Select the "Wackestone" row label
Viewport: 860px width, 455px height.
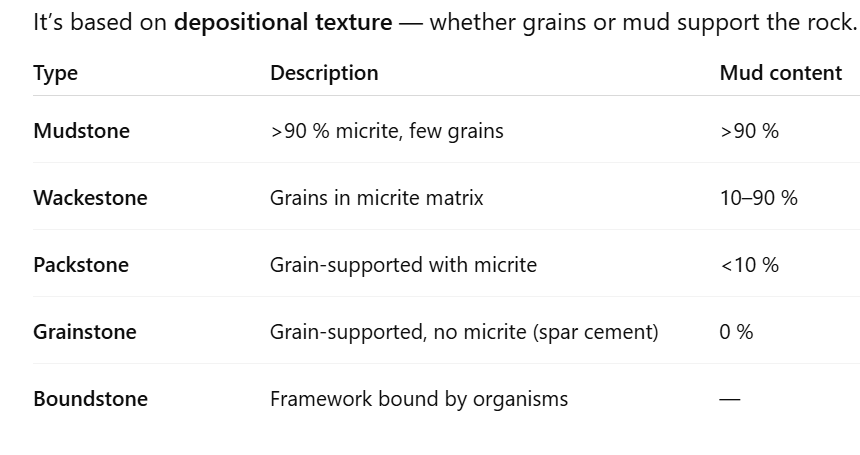pos(90,198)
